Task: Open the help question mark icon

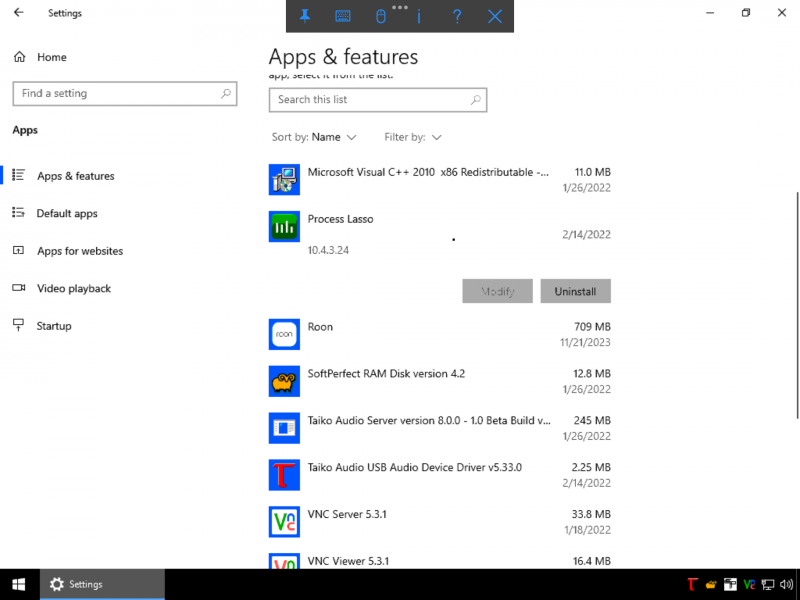Action: tap(457, 16)
